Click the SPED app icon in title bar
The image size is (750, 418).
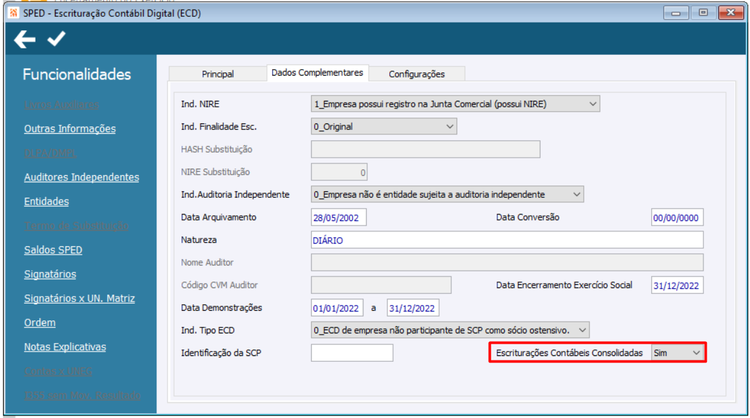14,13
